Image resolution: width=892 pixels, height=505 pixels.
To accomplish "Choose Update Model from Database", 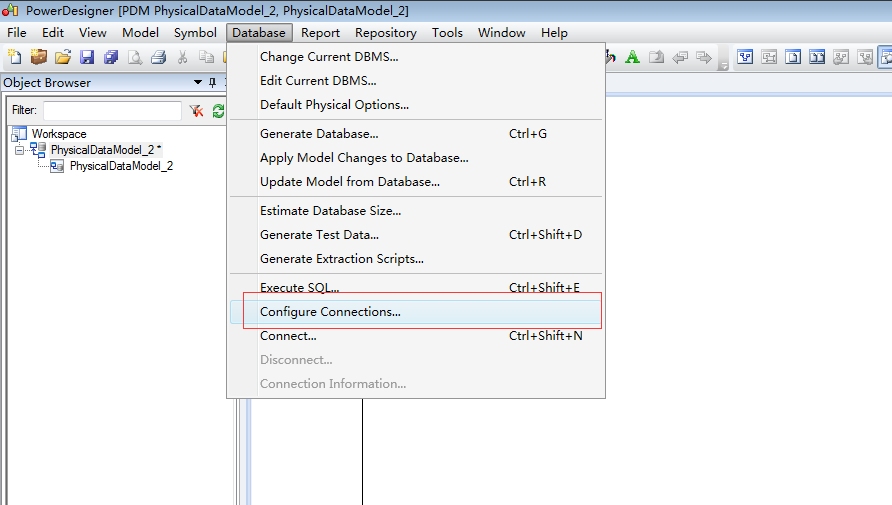I will click(416, 181).
